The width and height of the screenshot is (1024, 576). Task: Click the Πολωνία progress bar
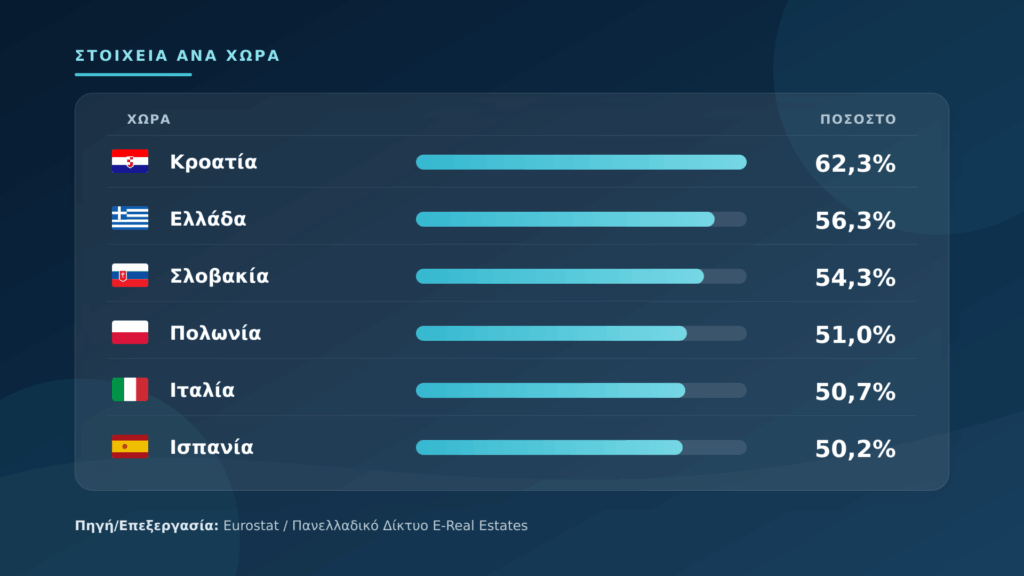581,333
